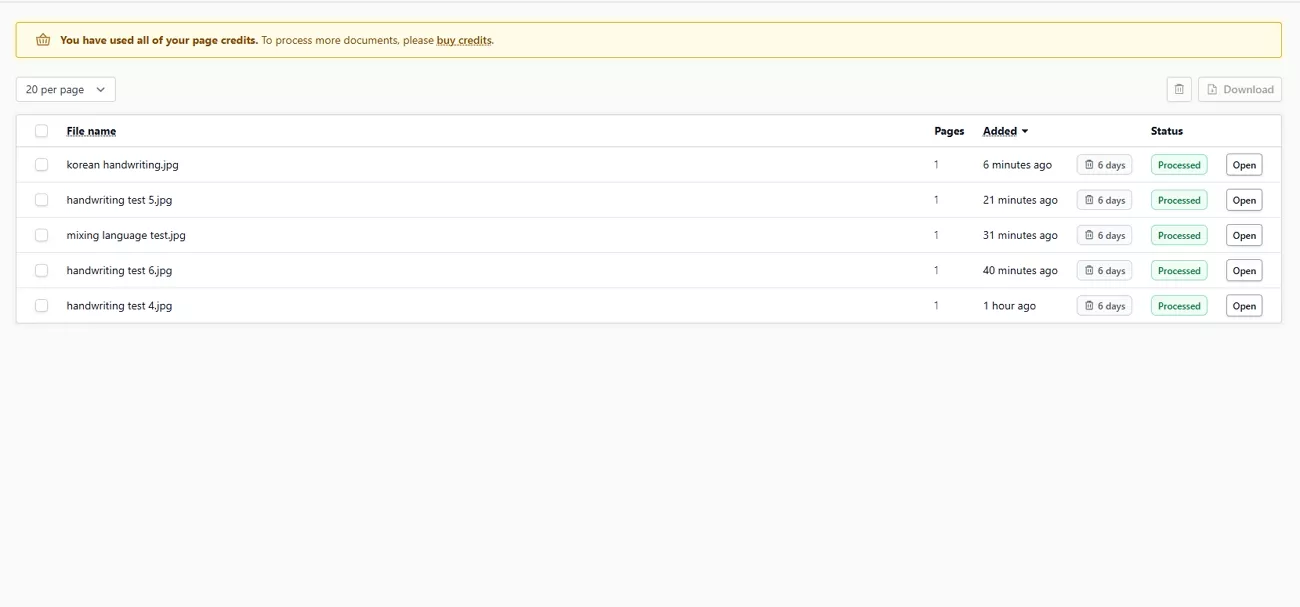The image size is (1300, 607).
Task: Click the 6 days retention badge for handwriting test 5.jpg
Action: 1104,200
